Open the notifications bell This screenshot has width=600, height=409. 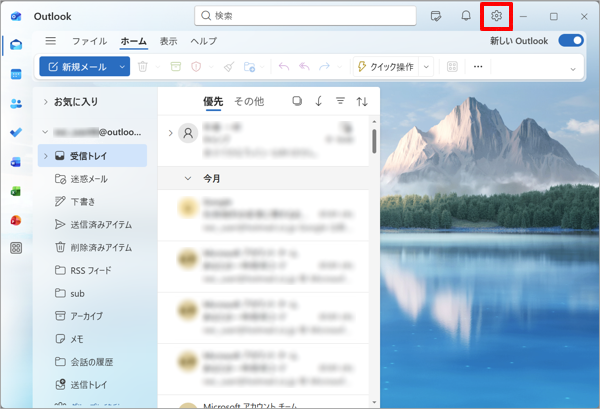click(466, 16)
